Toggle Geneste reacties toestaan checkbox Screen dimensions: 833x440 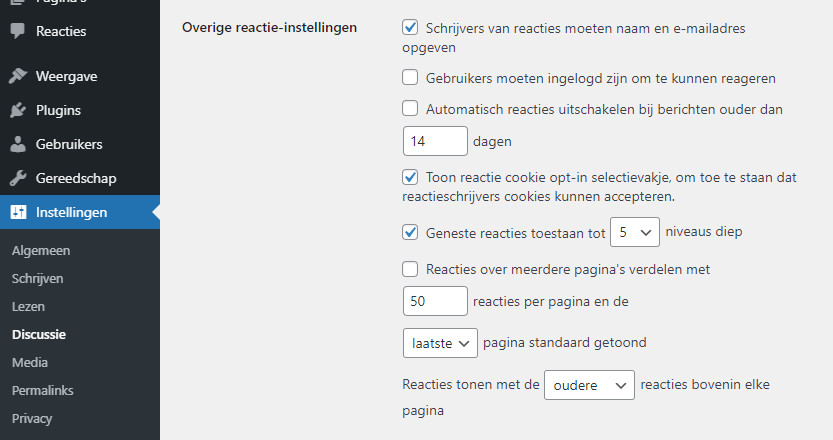(410, 233)
